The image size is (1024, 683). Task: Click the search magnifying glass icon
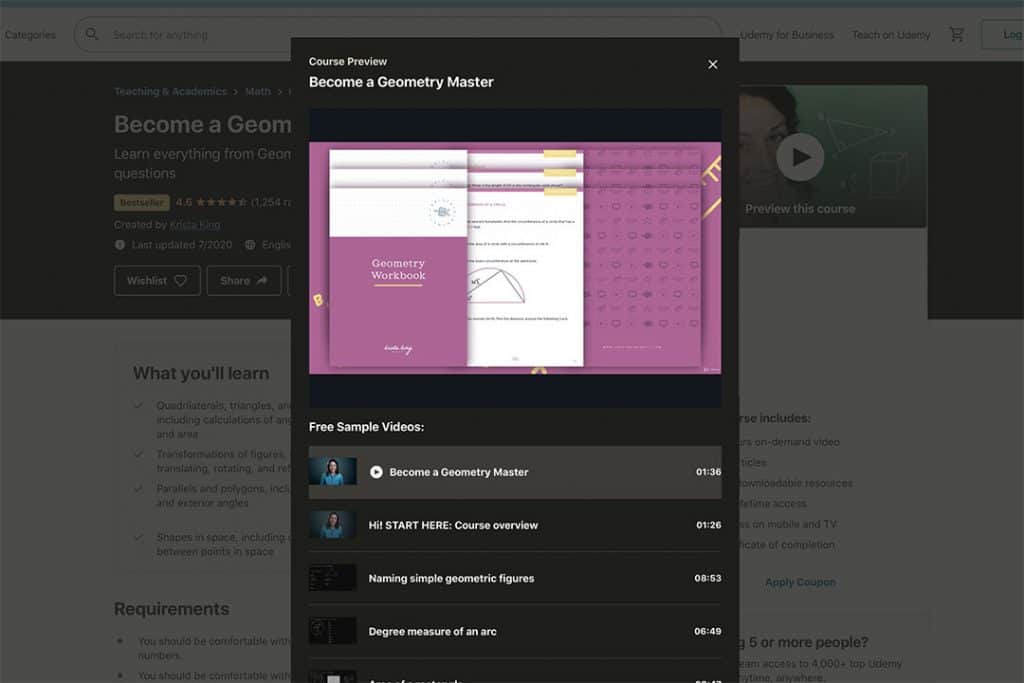(x=91, y=34)
